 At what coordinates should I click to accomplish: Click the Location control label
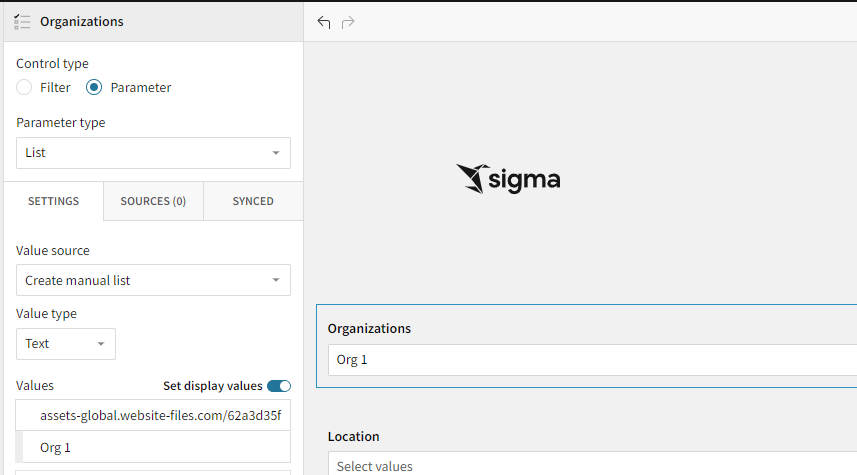pyautogui.click(x=353, y=436)
